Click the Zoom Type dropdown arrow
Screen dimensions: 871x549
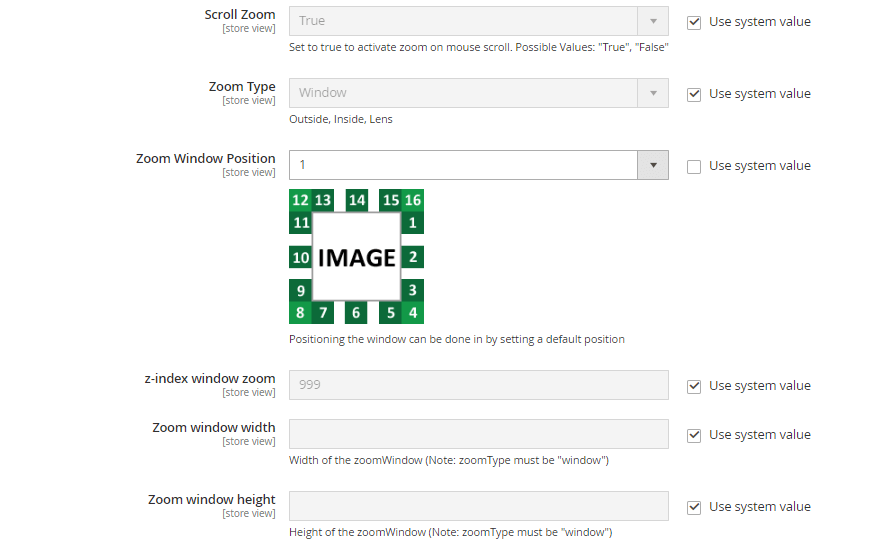pos(654,93)
